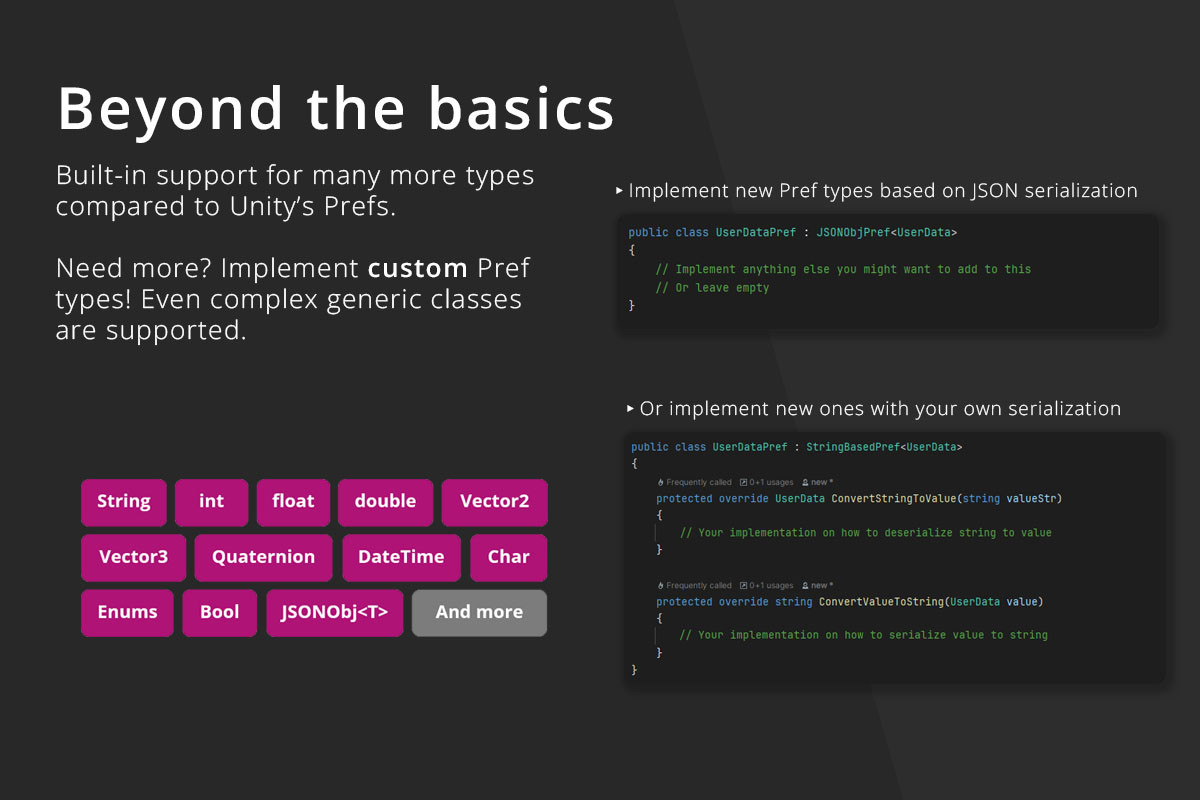Viewport: 1200px width, 800px height.
Task: Click the double type button
Action: click(385, 502)
